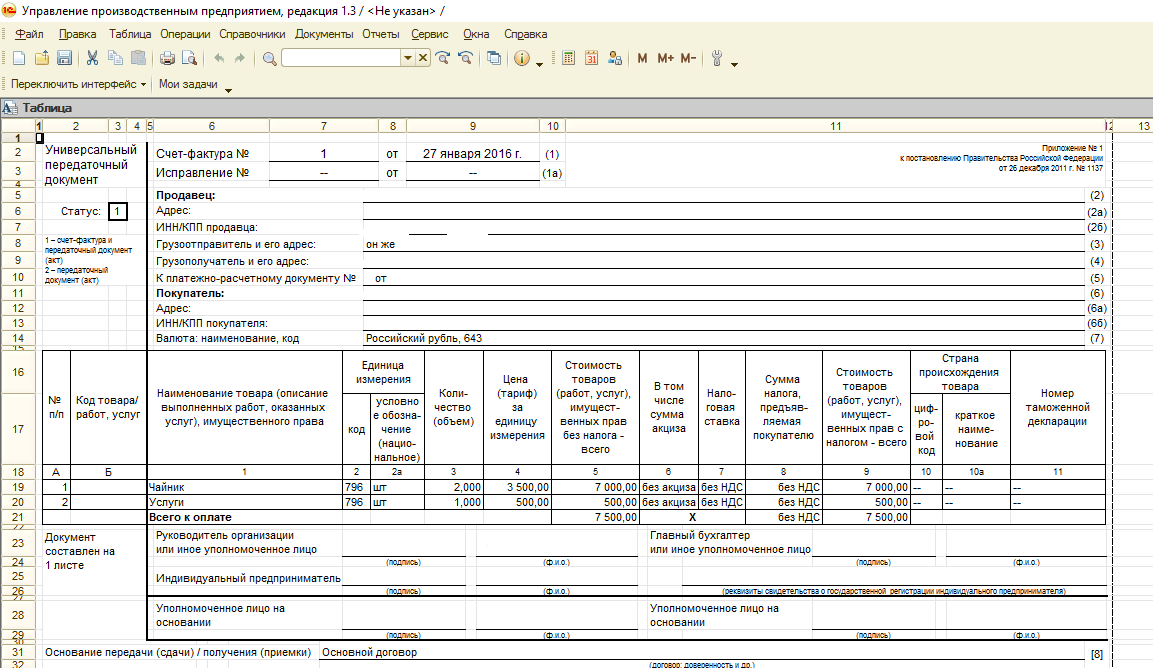Open the Calculator icon
Screen dimensions: 1153x668
(568, 58)
